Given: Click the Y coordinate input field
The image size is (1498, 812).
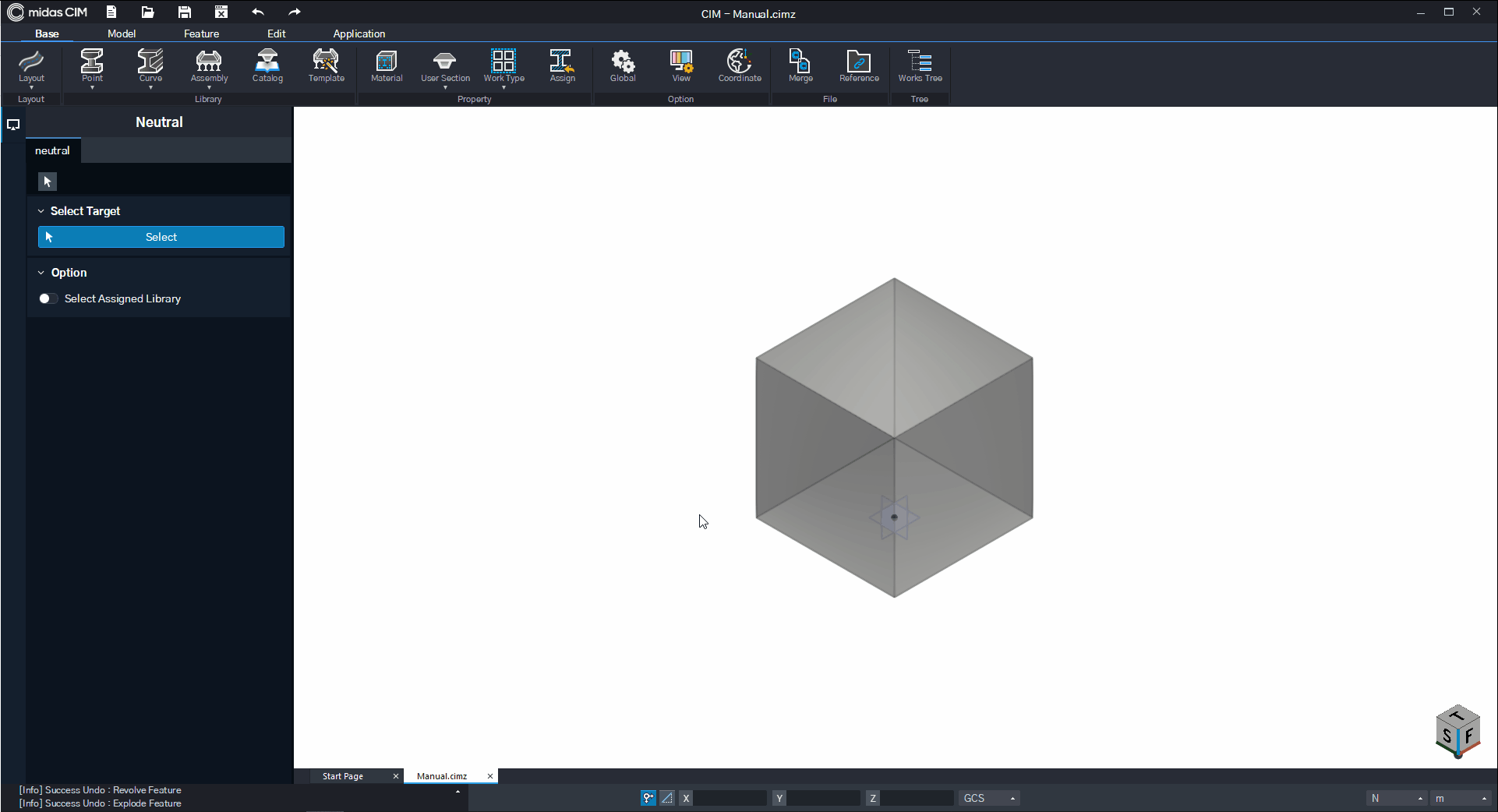Looking at the screenshot, I should click(824, 798).
